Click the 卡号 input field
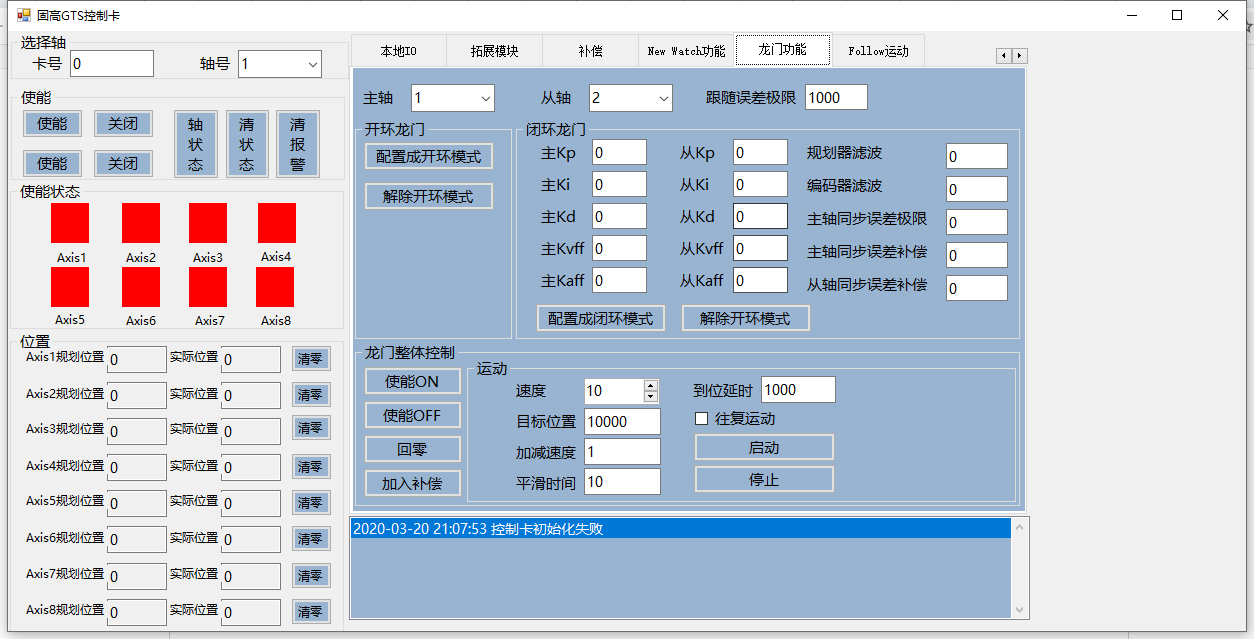The image size is (1254, 639). click(112, 64)
